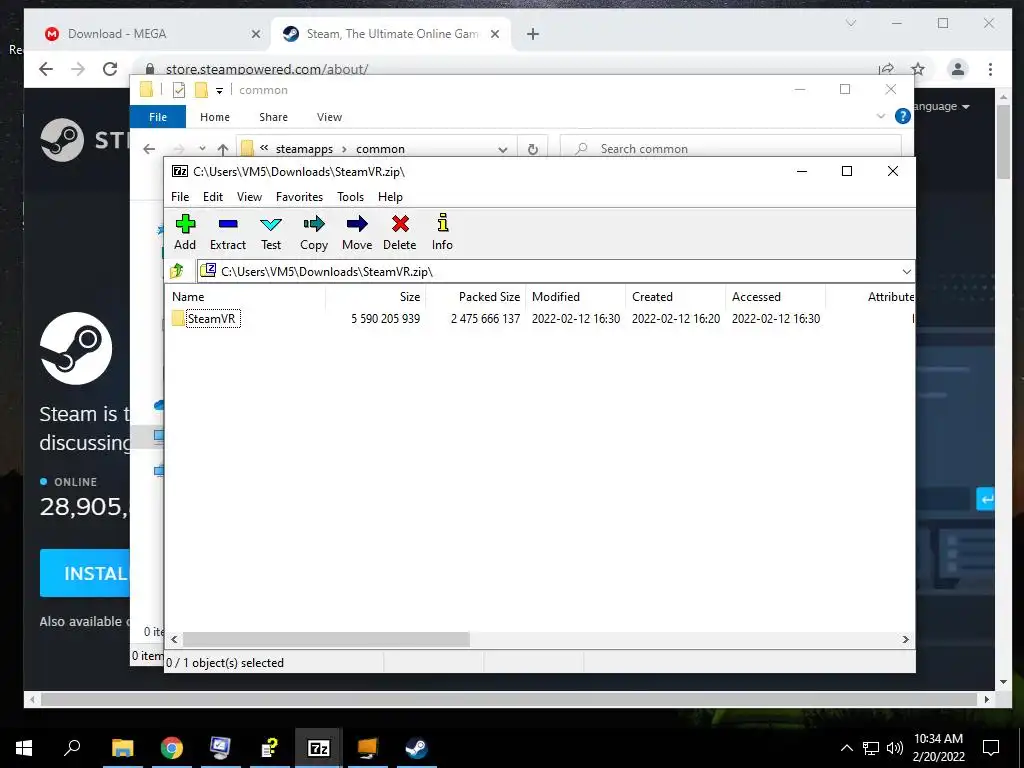The height and width of the screenshot is (768, 1024).
Task: Open Steam from the taskbar
Action: (416, 748)
